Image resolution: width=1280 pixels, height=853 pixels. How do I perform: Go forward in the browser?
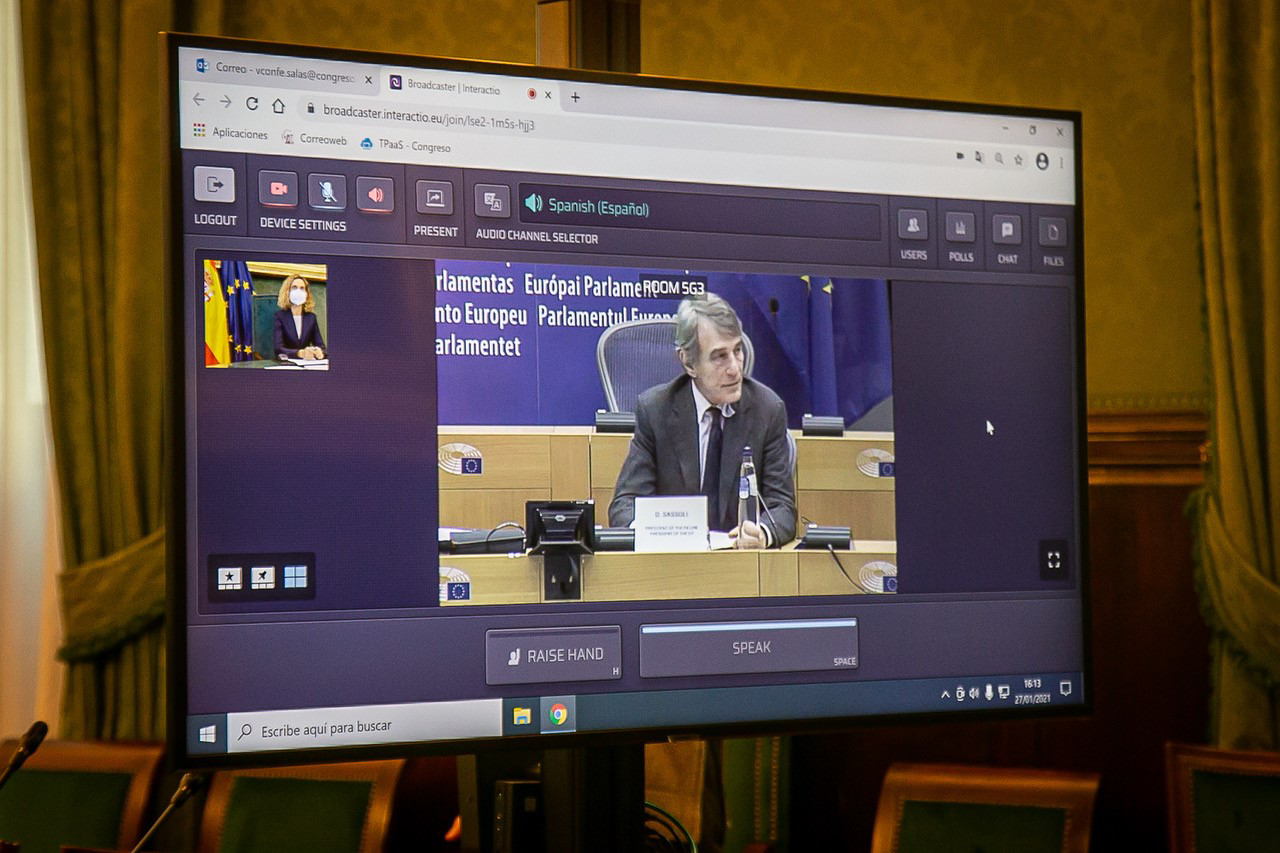(225, 101)
